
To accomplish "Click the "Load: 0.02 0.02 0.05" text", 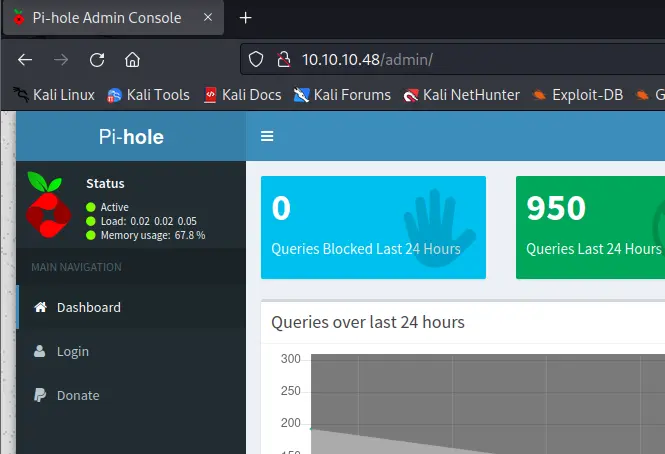I will point(148,221).
